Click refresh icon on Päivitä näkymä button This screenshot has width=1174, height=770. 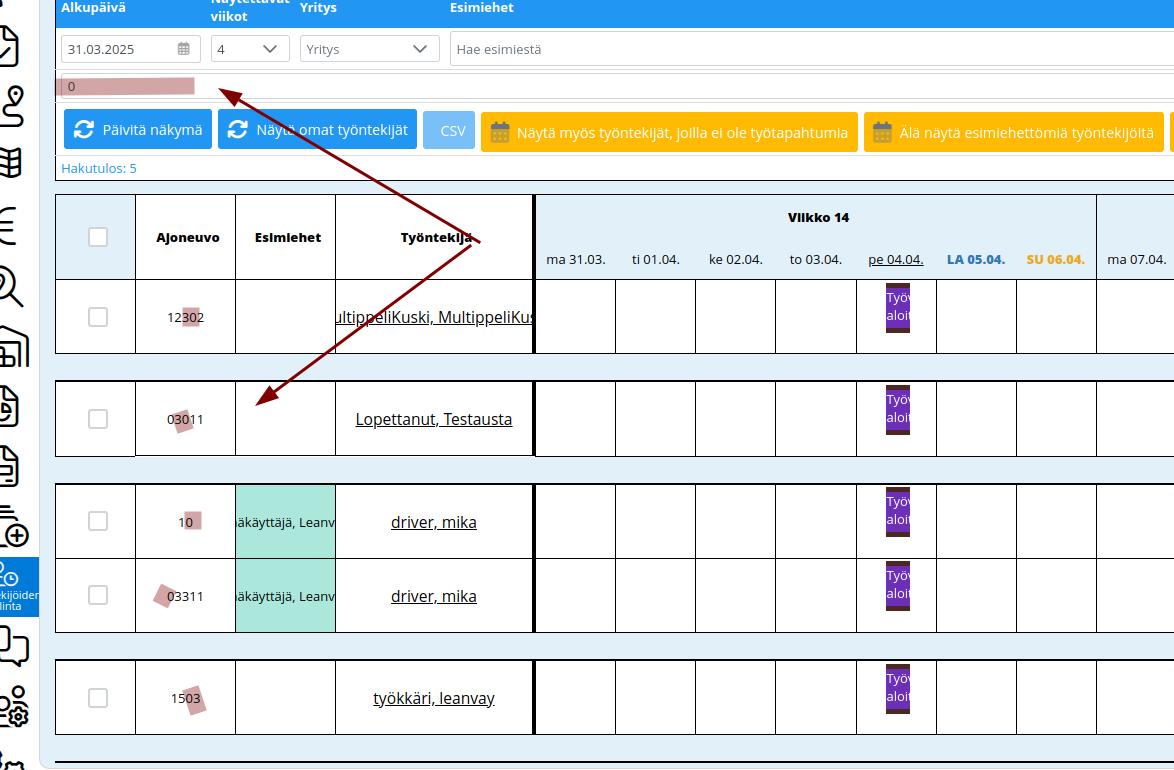84,130
